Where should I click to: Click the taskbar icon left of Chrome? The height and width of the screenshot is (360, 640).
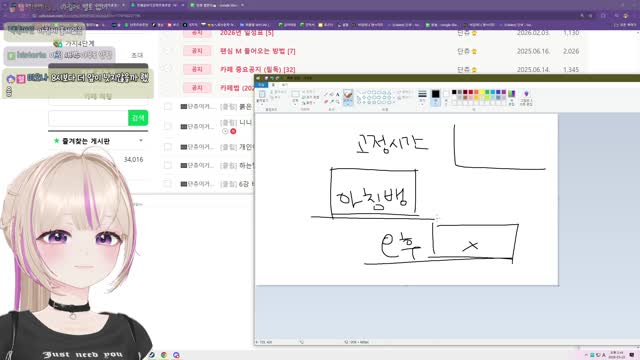[152, 355]
